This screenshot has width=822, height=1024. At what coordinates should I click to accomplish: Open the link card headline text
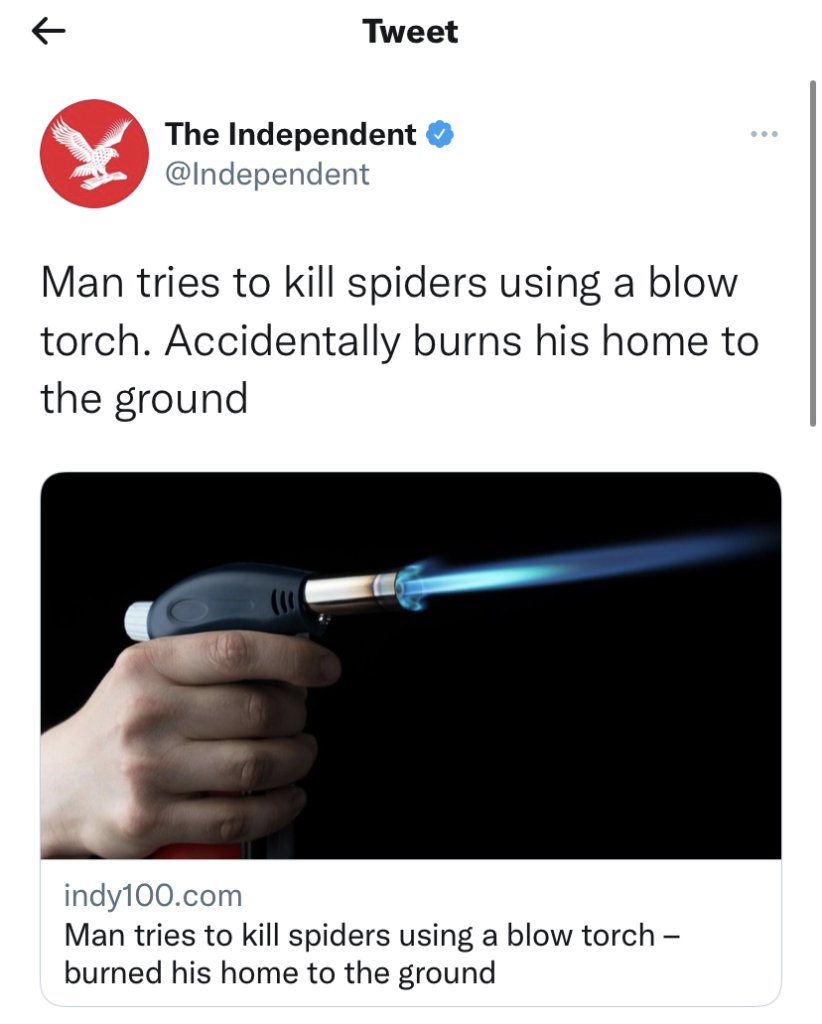[372, 953]
